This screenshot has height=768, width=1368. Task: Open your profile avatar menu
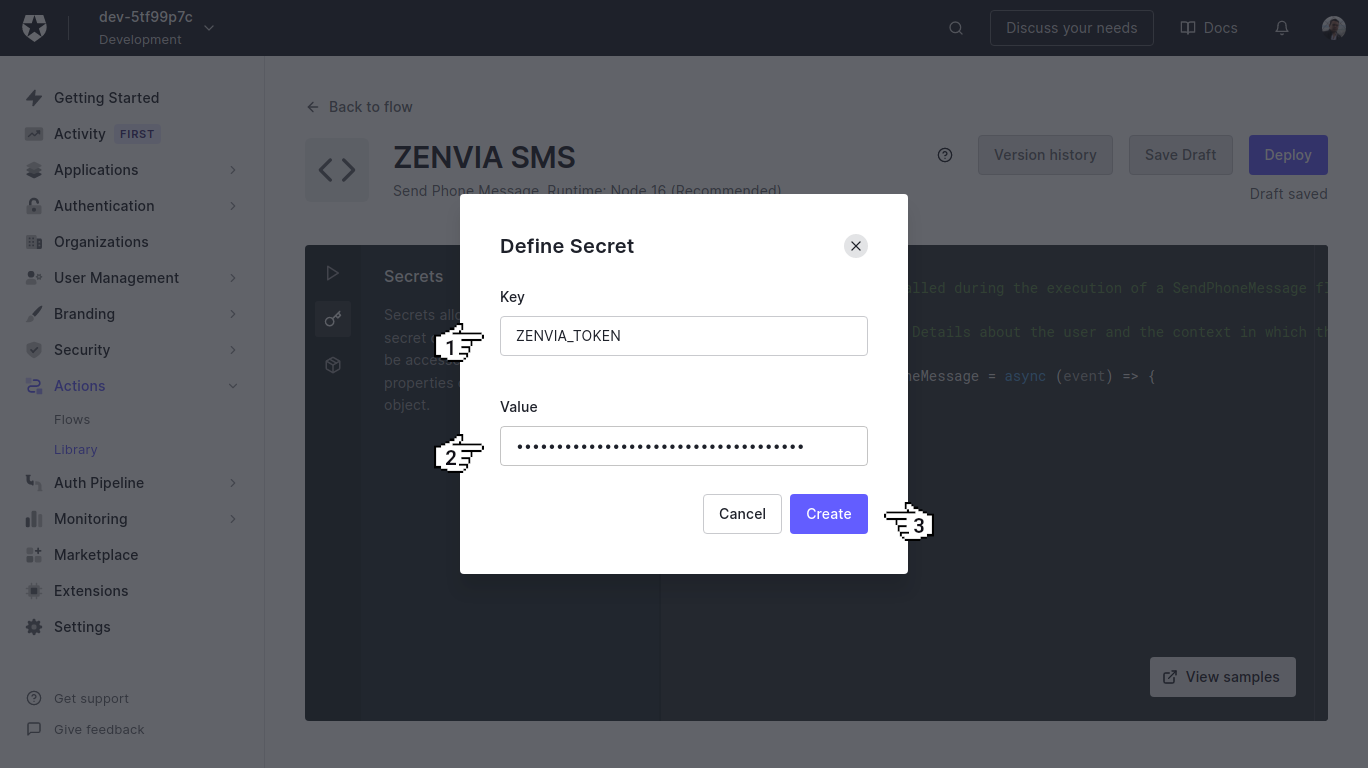(1334, 28)
